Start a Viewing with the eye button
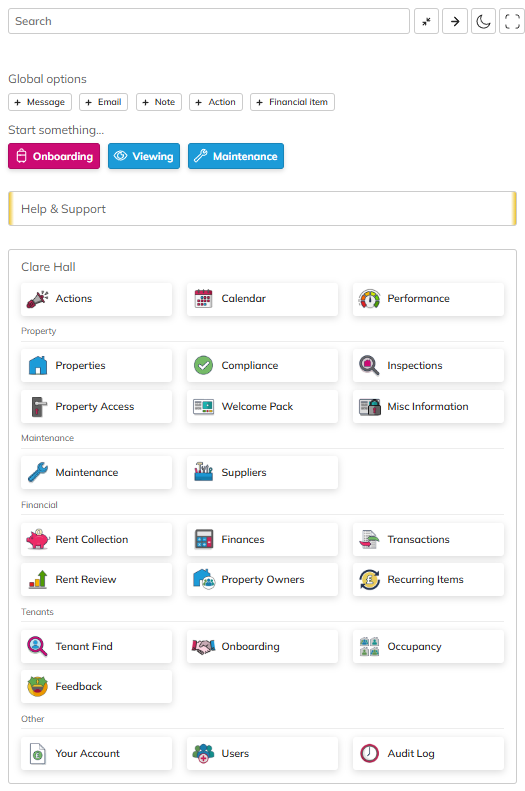Image resolution: width=525 pixels, height=791 pixels. click(x=144, y=156)
